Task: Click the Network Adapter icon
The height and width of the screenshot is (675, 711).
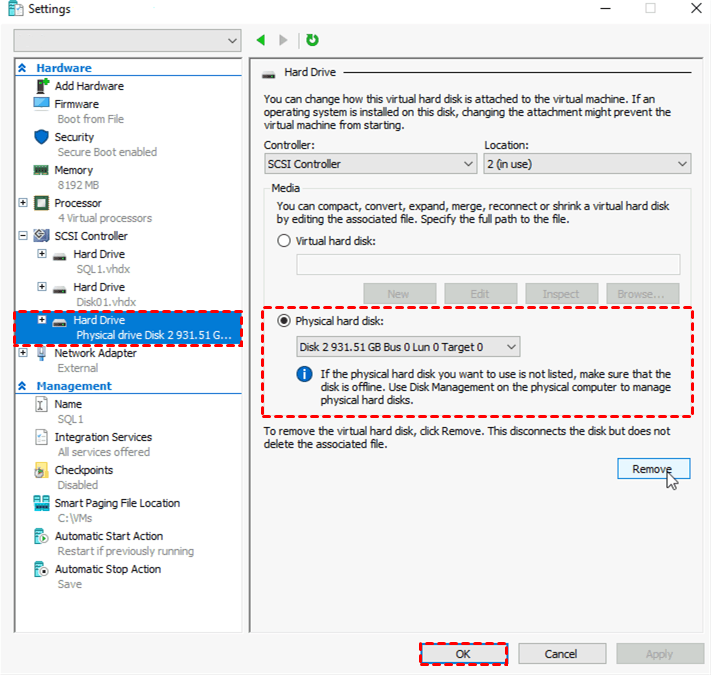Action: tap(41, 353)
